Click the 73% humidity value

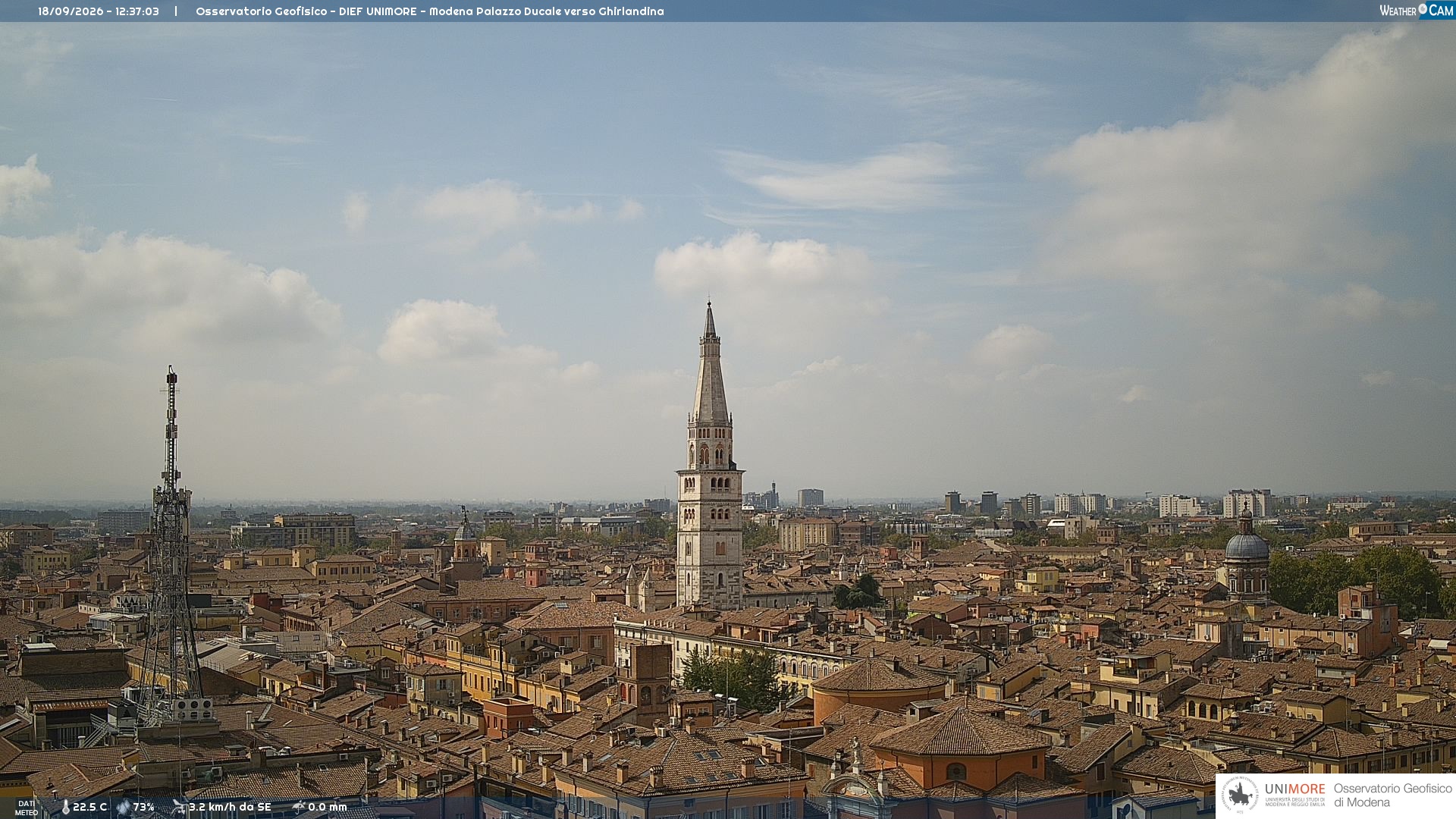[143, 808]
